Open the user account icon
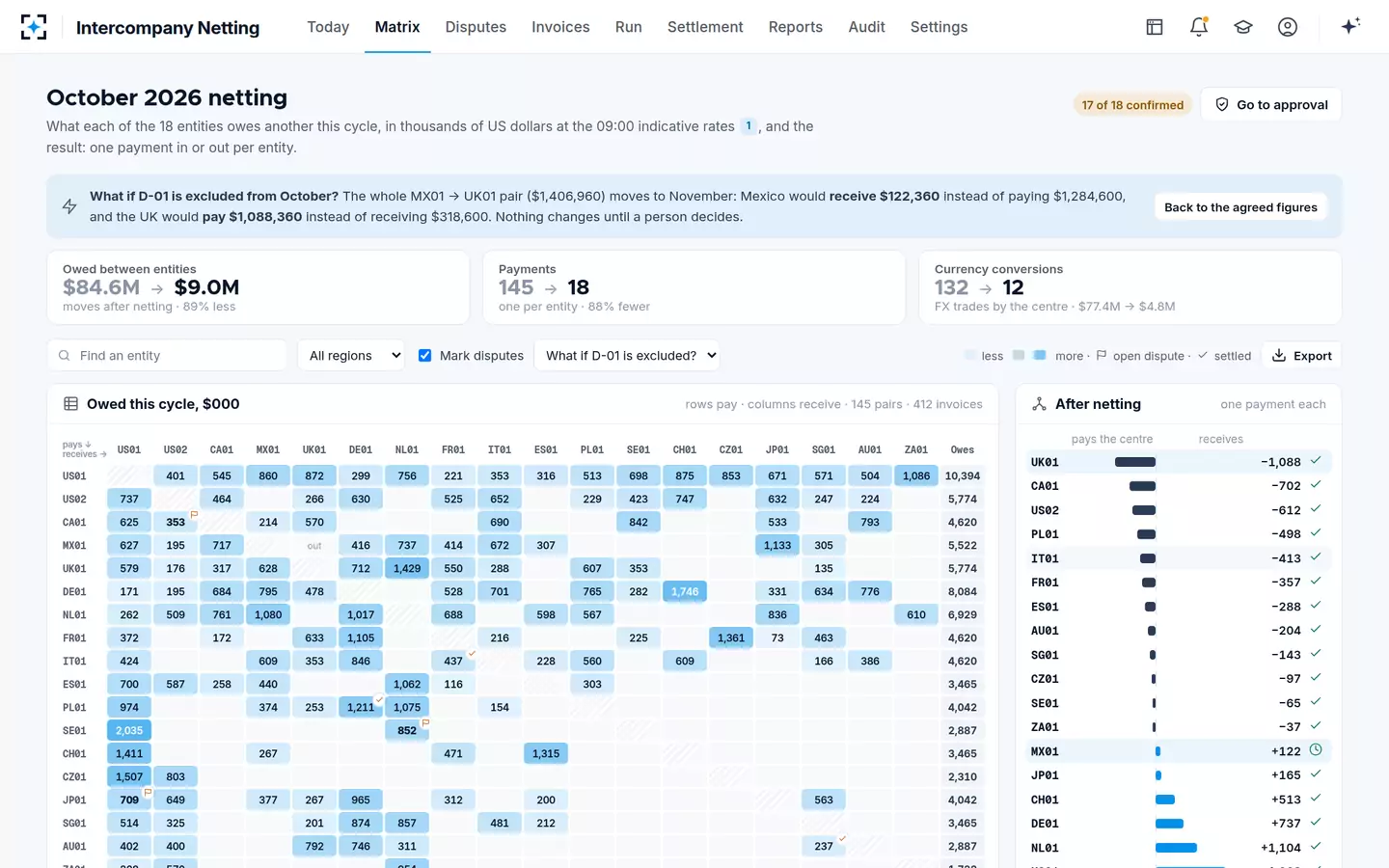 [1288, 27]
